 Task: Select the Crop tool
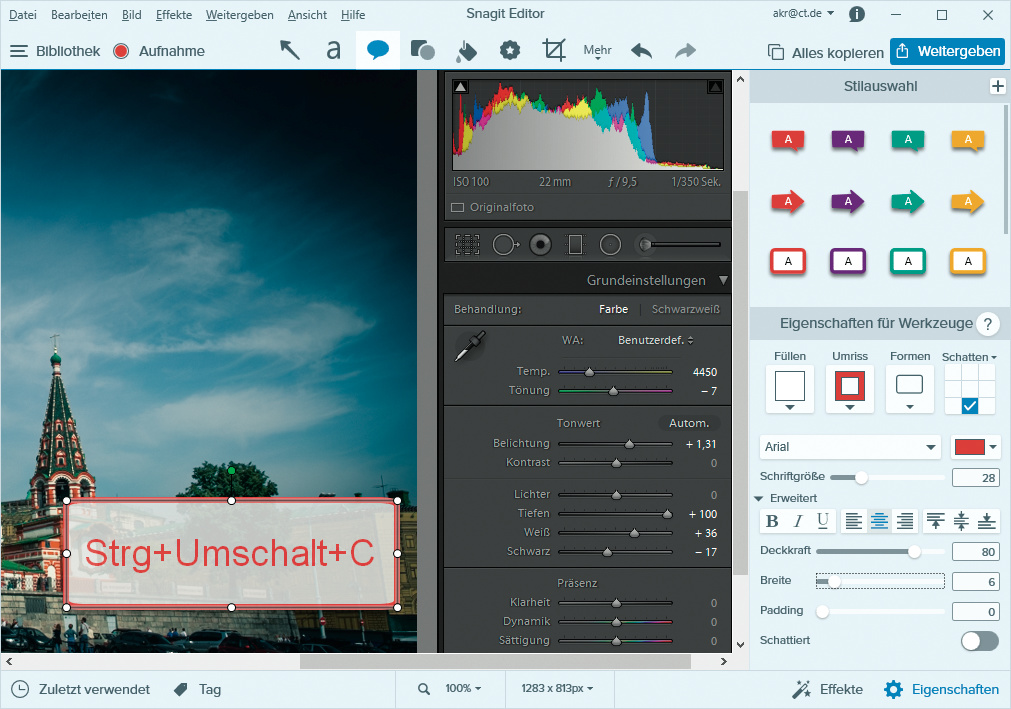pos(553,51)
